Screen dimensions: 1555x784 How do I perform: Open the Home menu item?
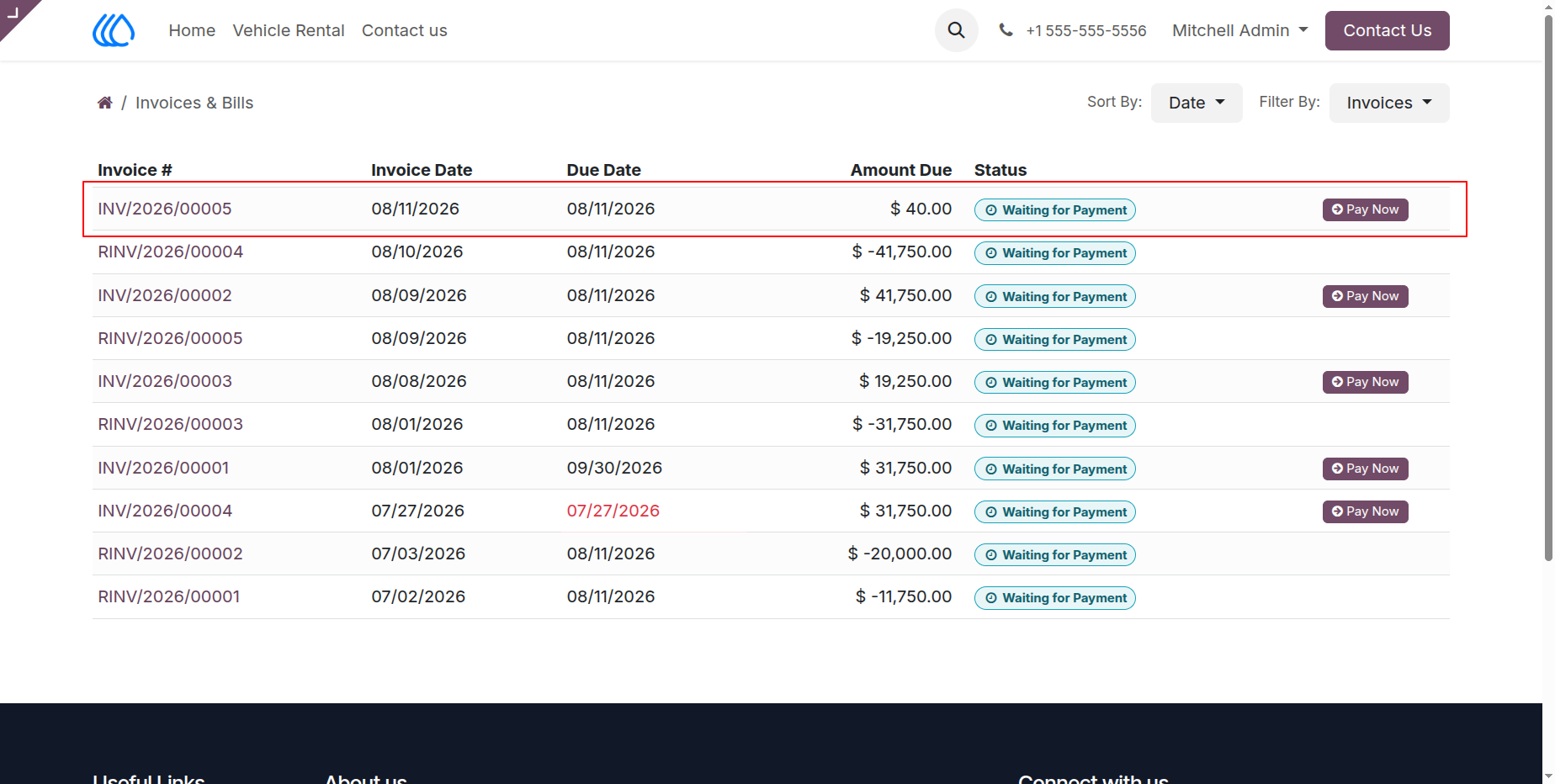[x=192, y=30]
